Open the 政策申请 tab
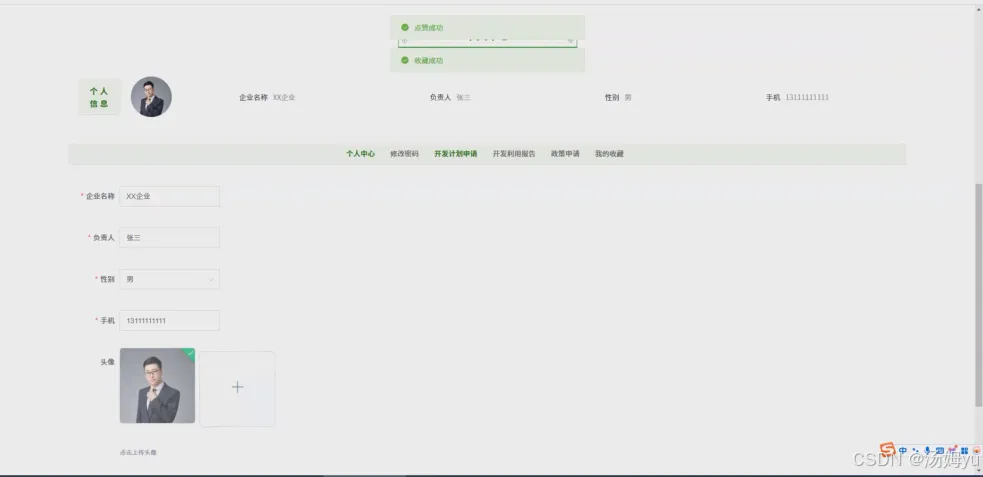The image size is (983, 477). (x=565, y=154)
